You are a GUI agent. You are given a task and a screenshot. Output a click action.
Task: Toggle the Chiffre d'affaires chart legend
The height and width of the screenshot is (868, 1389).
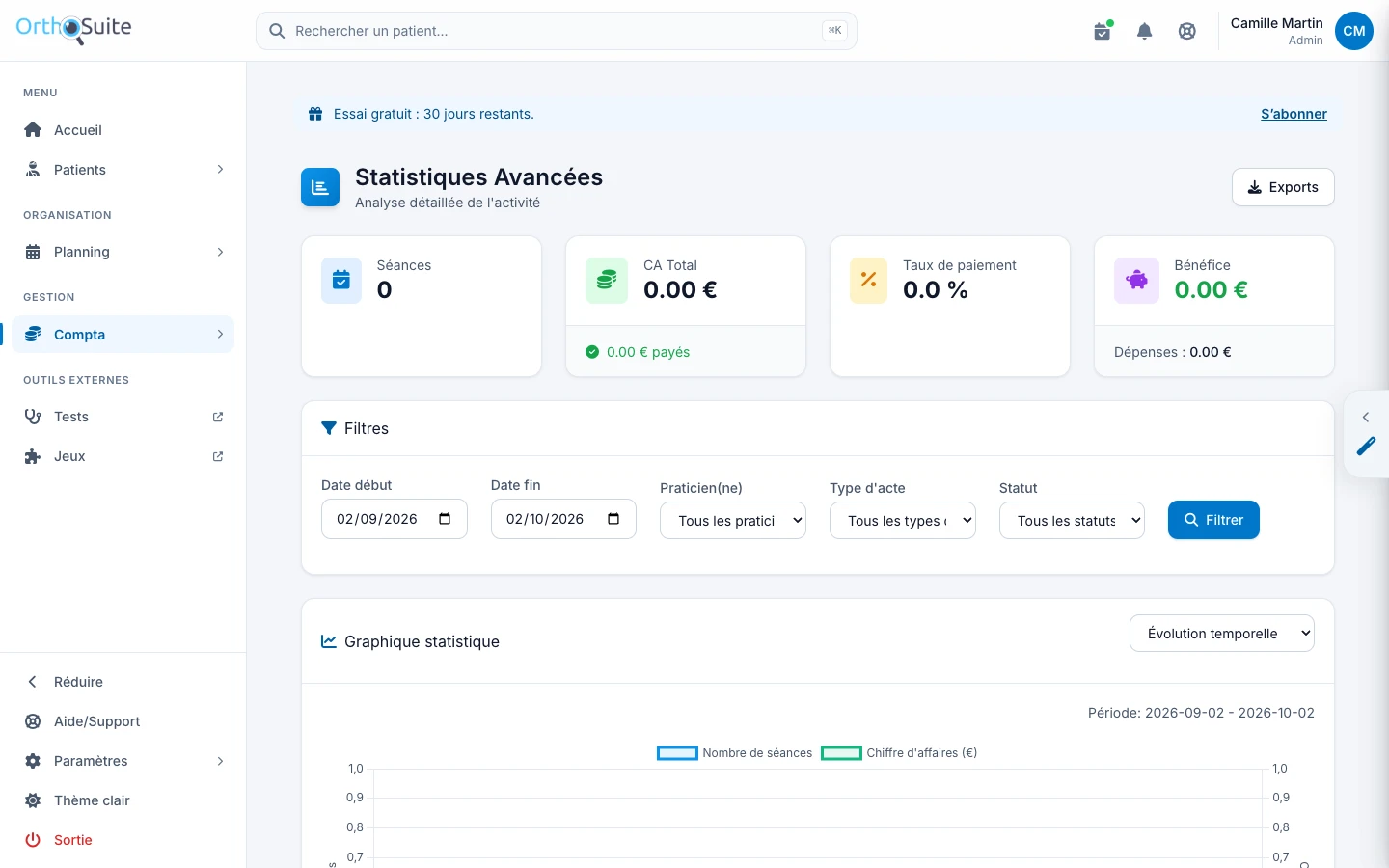tap(899, 753)
